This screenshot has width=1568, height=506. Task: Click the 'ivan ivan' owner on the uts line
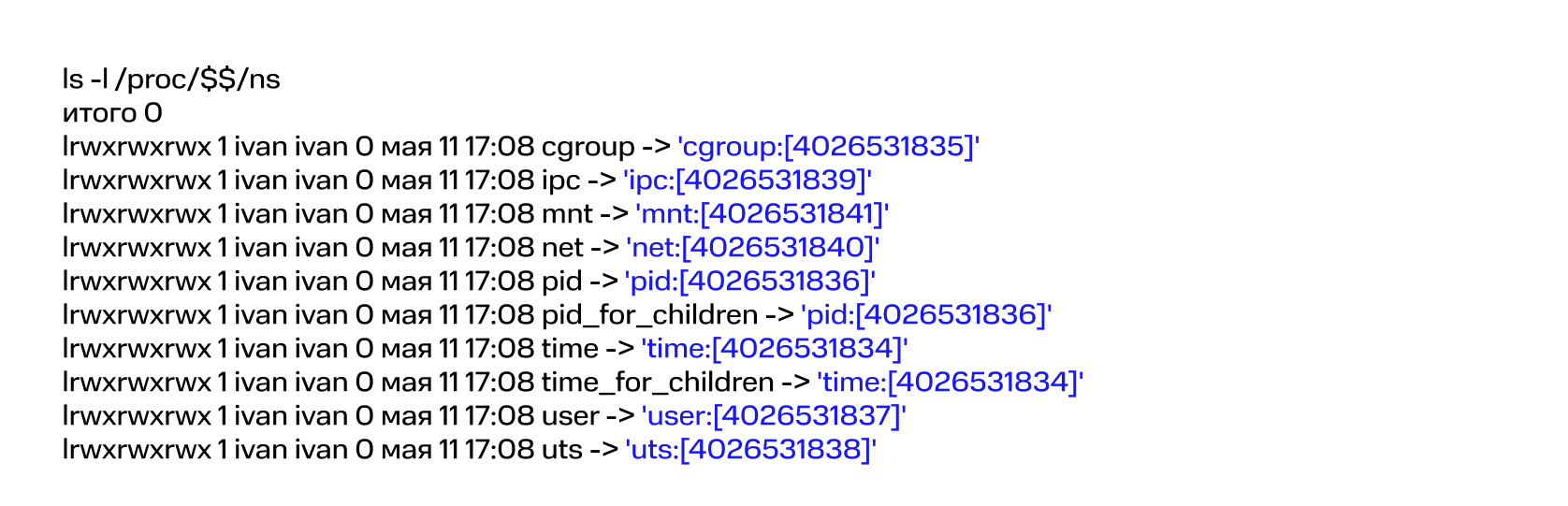[291, 450]
